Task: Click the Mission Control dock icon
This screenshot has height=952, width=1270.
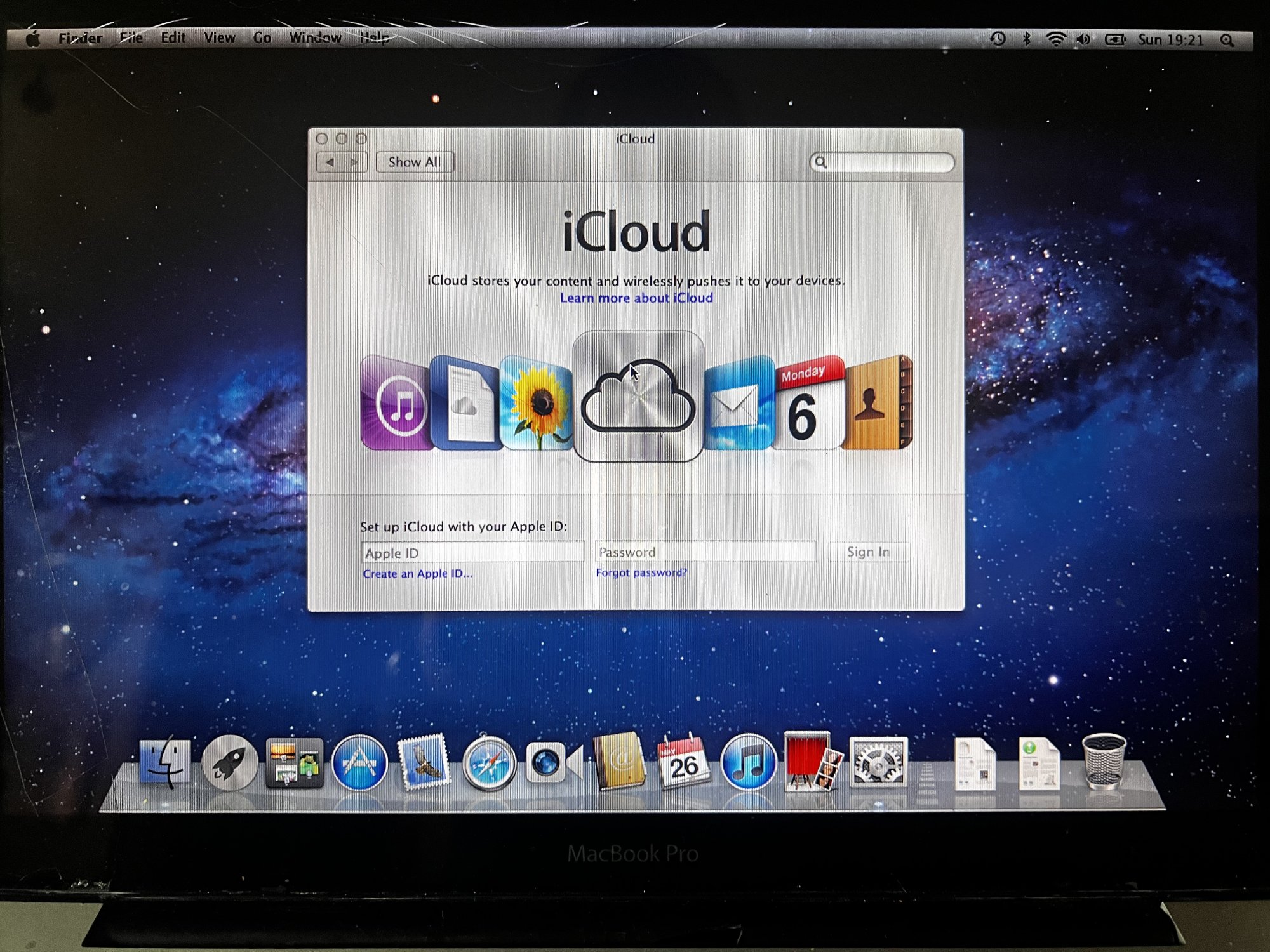Action: [294, 763]
